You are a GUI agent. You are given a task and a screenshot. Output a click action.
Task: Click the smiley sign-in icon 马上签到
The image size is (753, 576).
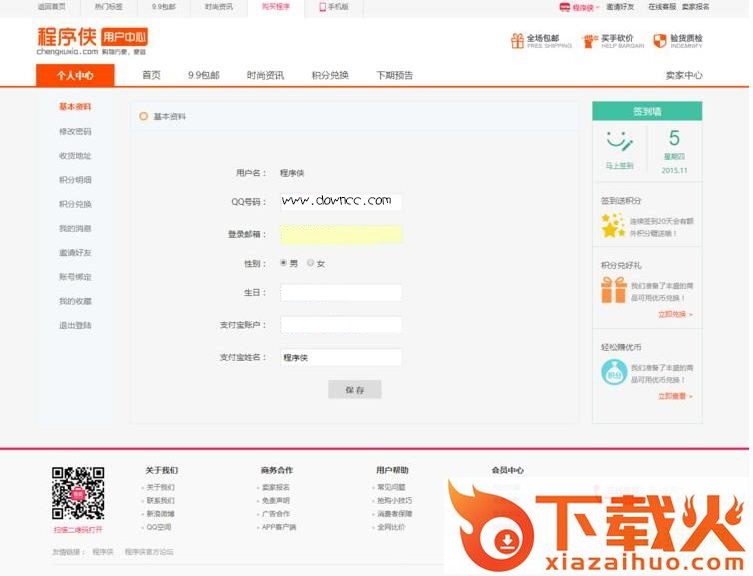[x=619, y=141]
